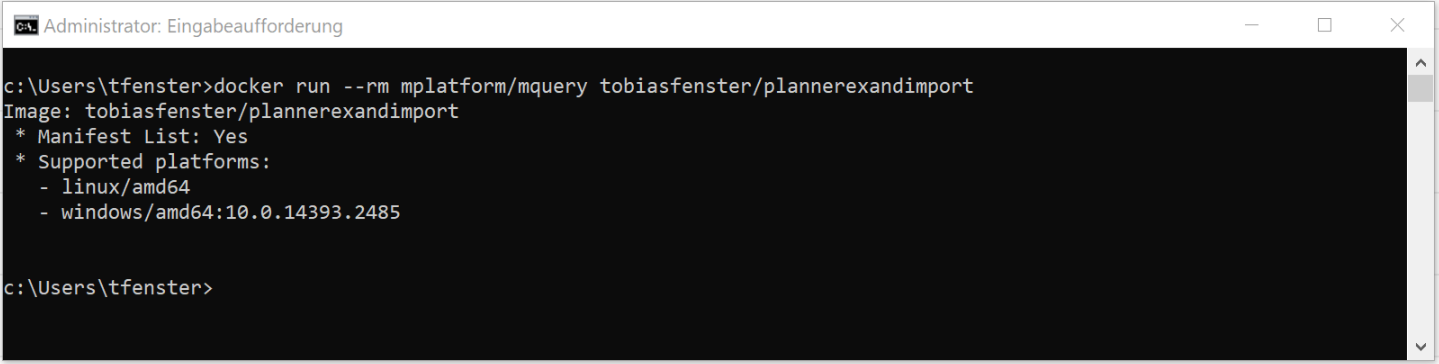Click the Manifest List: Yes line
This screenshot has width=1439, height=364.
click(131, 136)
